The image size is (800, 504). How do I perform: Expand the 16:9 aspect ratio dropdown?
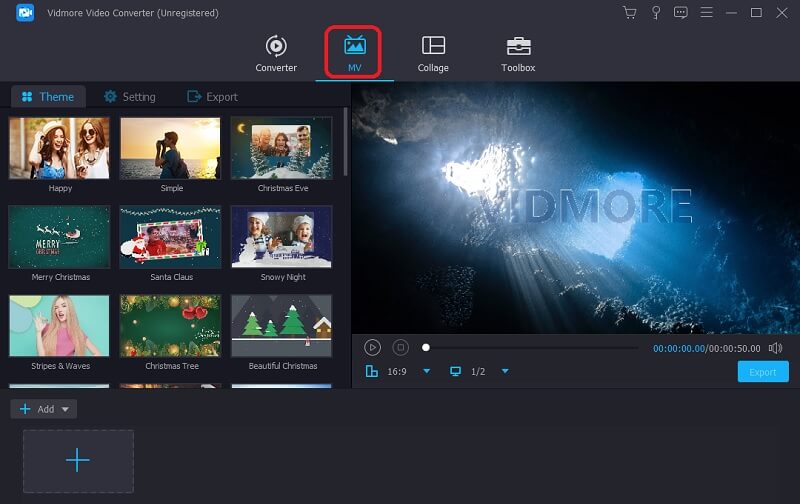click(x=426, y=372)
